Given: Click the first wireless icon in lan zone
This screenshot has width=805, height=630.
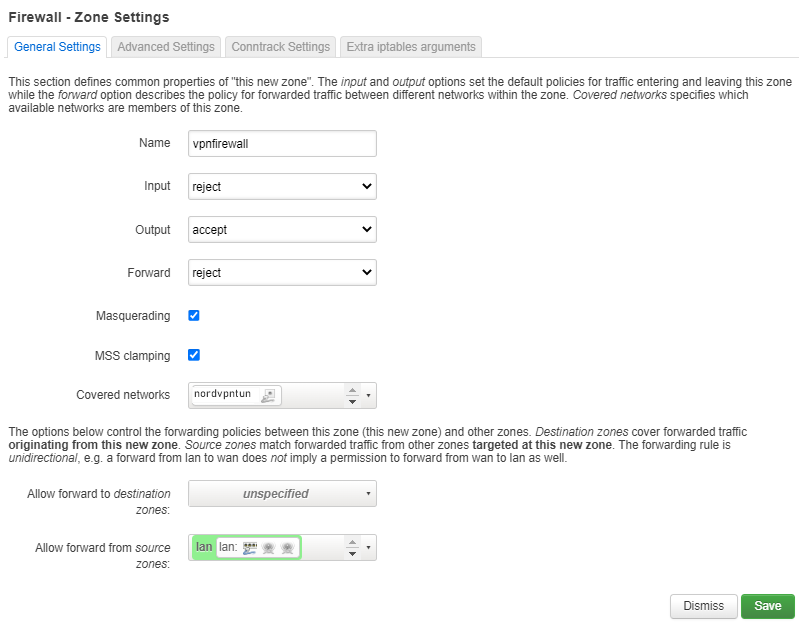Looking at the screenshot, I should (x=268, y=548).
